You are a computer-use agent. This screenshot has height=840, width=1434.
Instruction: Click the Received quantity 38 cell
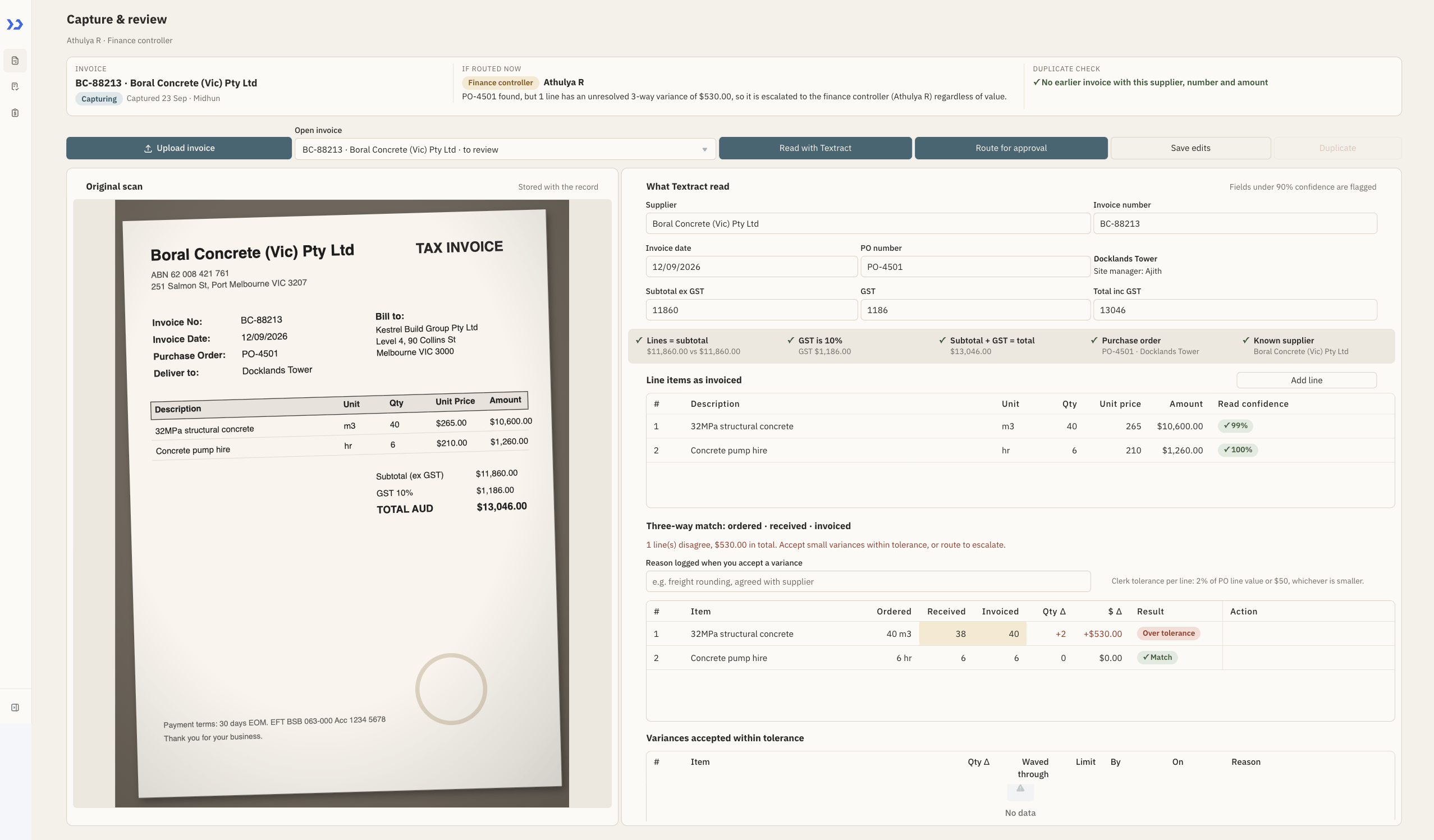(x=946, y=634)
